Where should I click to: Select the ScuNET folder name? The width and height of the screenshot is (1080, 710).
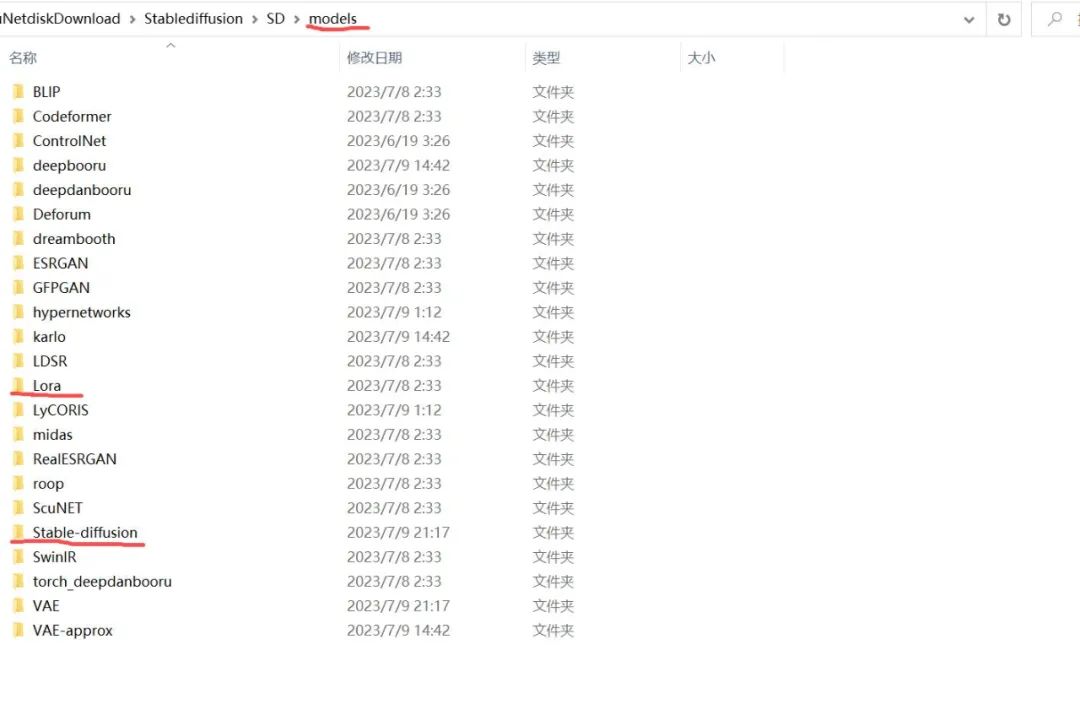click(58, 507)
